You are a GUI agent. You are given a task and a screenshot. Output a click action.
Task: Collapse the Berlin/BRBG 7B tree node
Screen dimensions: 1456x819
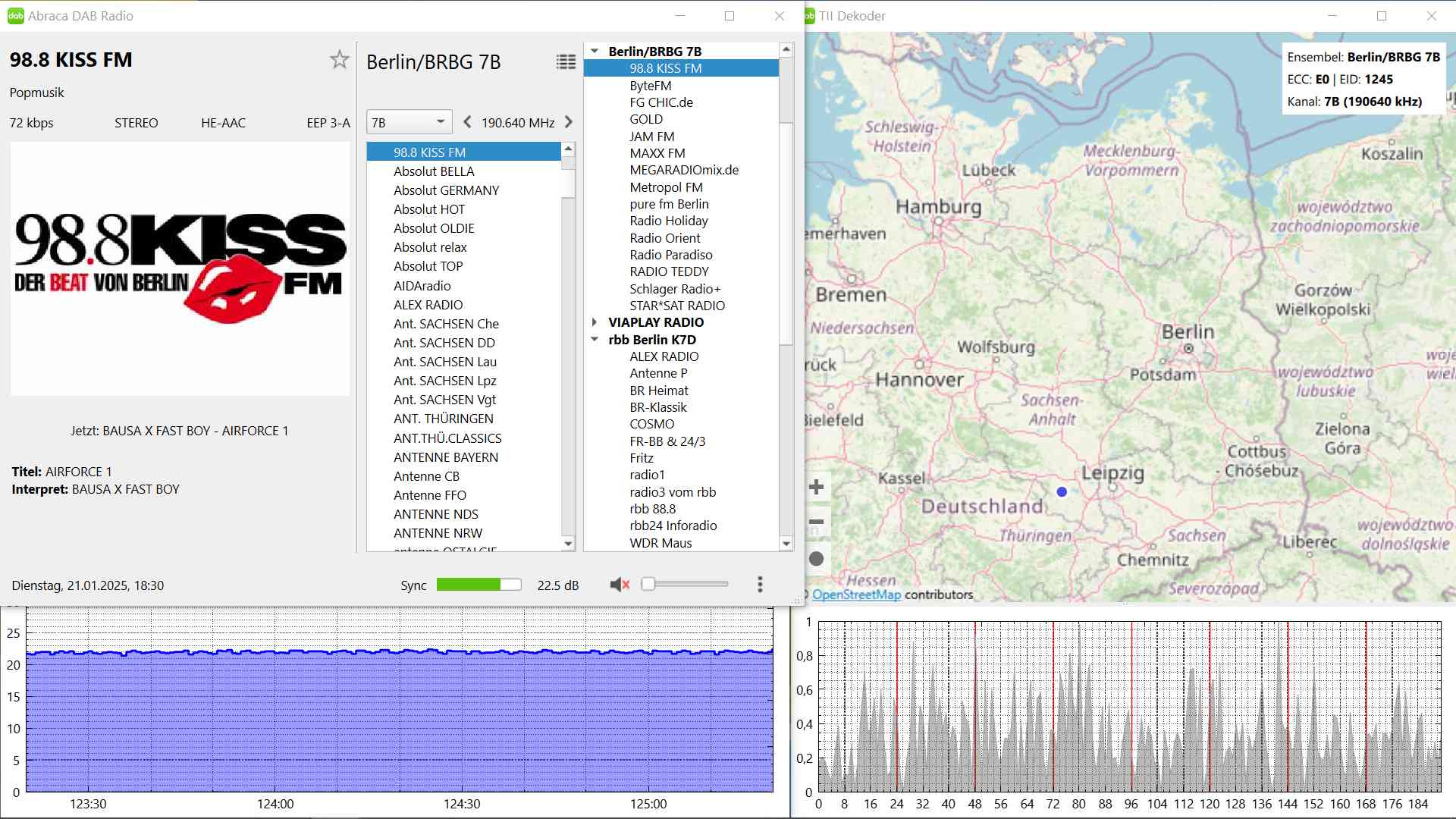(595, 52)
